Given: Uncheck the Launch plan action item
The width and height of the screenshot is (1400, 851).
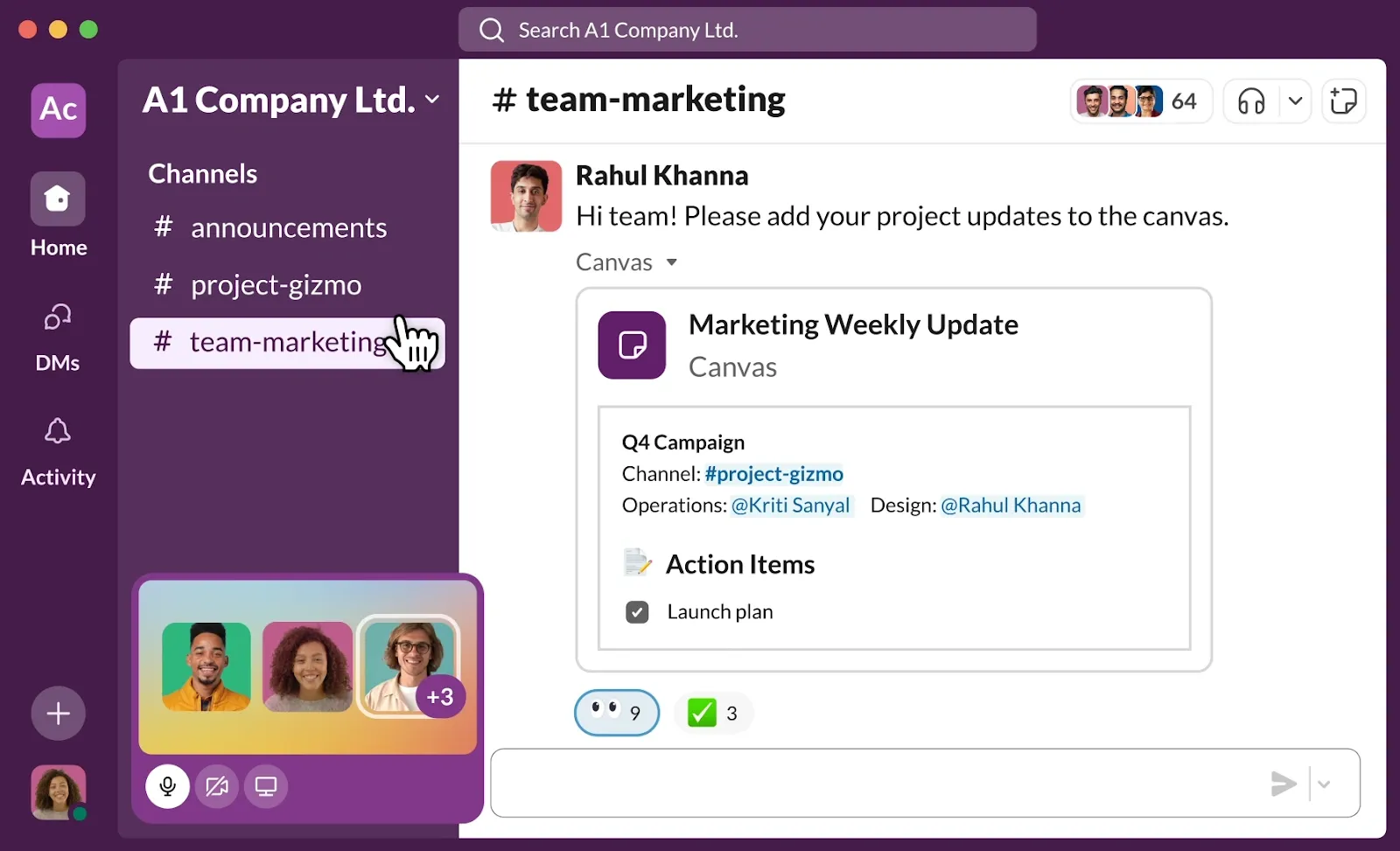Looking at the screenshot, I should [x=637, y=612].
